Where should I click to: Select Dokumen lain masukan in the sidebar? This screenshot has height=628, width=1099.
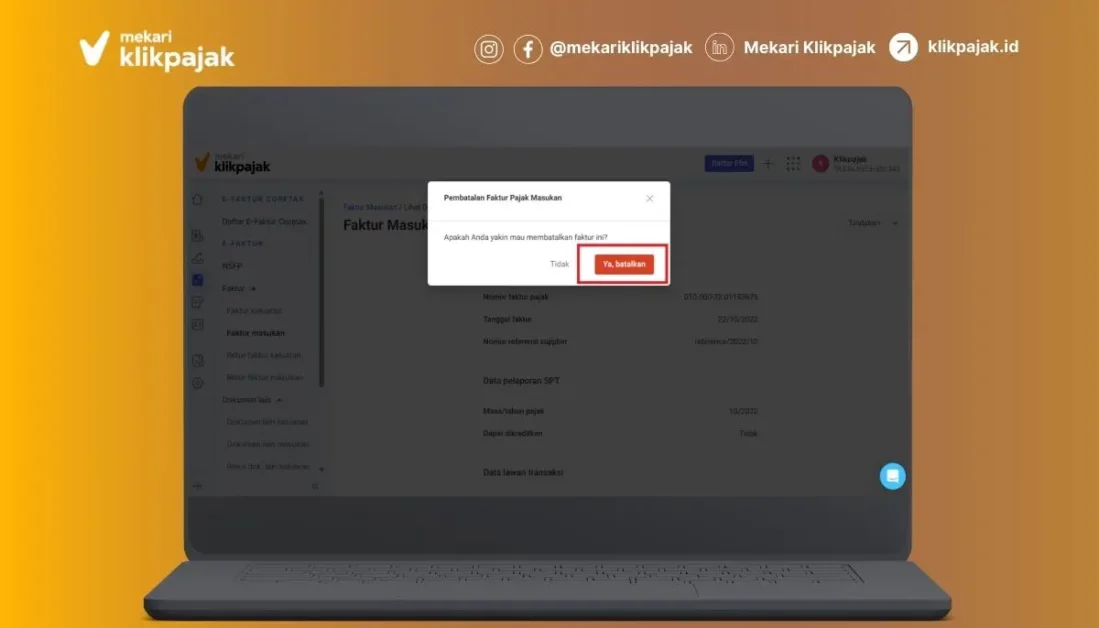click(268, 444)
